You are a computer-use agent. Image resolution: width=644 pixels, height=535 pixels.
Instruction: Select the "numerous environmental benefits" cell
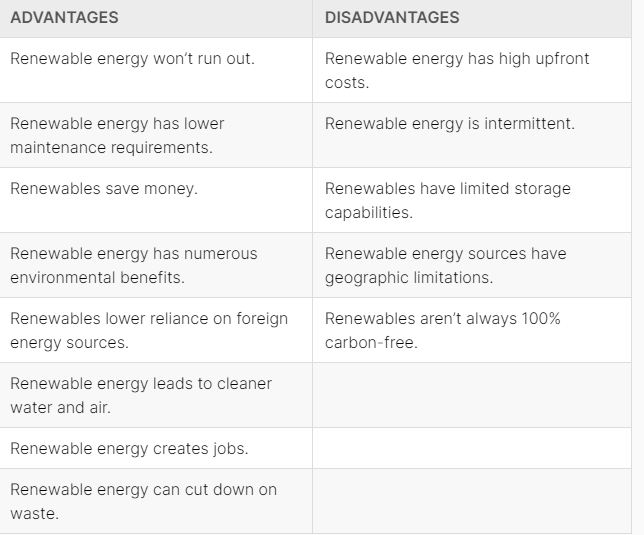coord(133,265)
